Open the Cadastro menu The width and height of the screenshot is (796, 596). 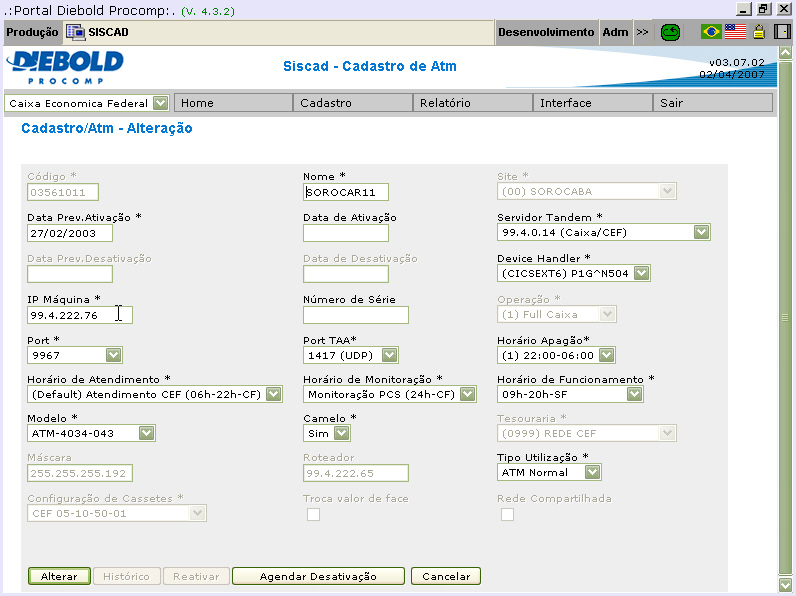click(x=353, y=103)
